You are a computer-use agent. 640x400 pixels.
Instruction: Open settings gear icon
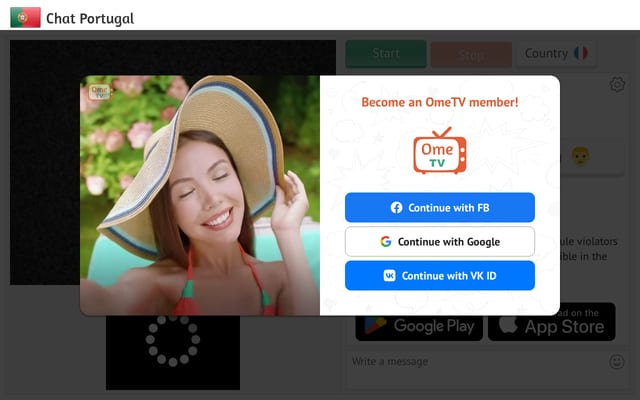tap(617, 84)
